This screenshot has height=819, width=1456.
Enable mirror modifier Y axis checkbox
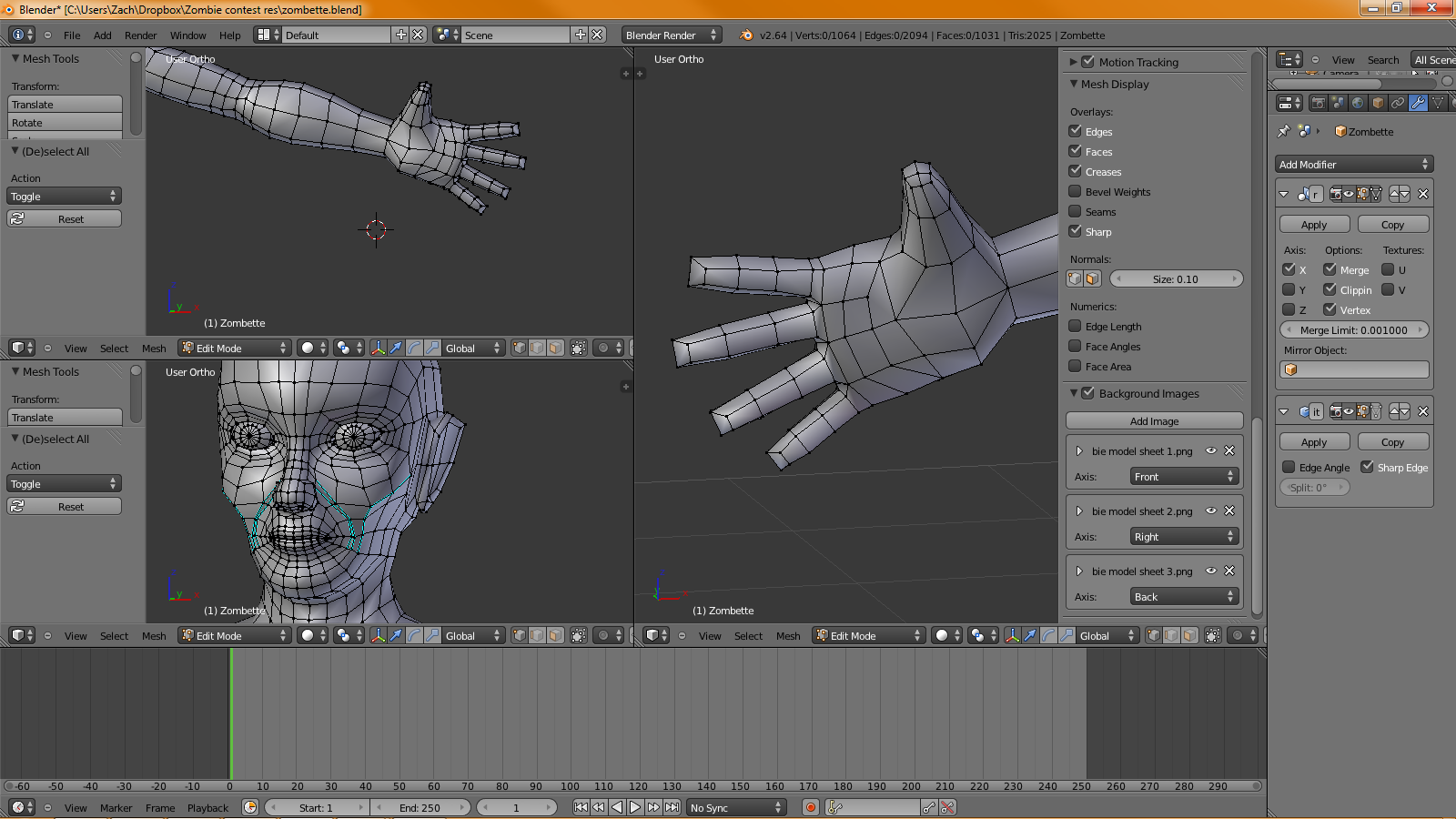[x=1289, y=289]
